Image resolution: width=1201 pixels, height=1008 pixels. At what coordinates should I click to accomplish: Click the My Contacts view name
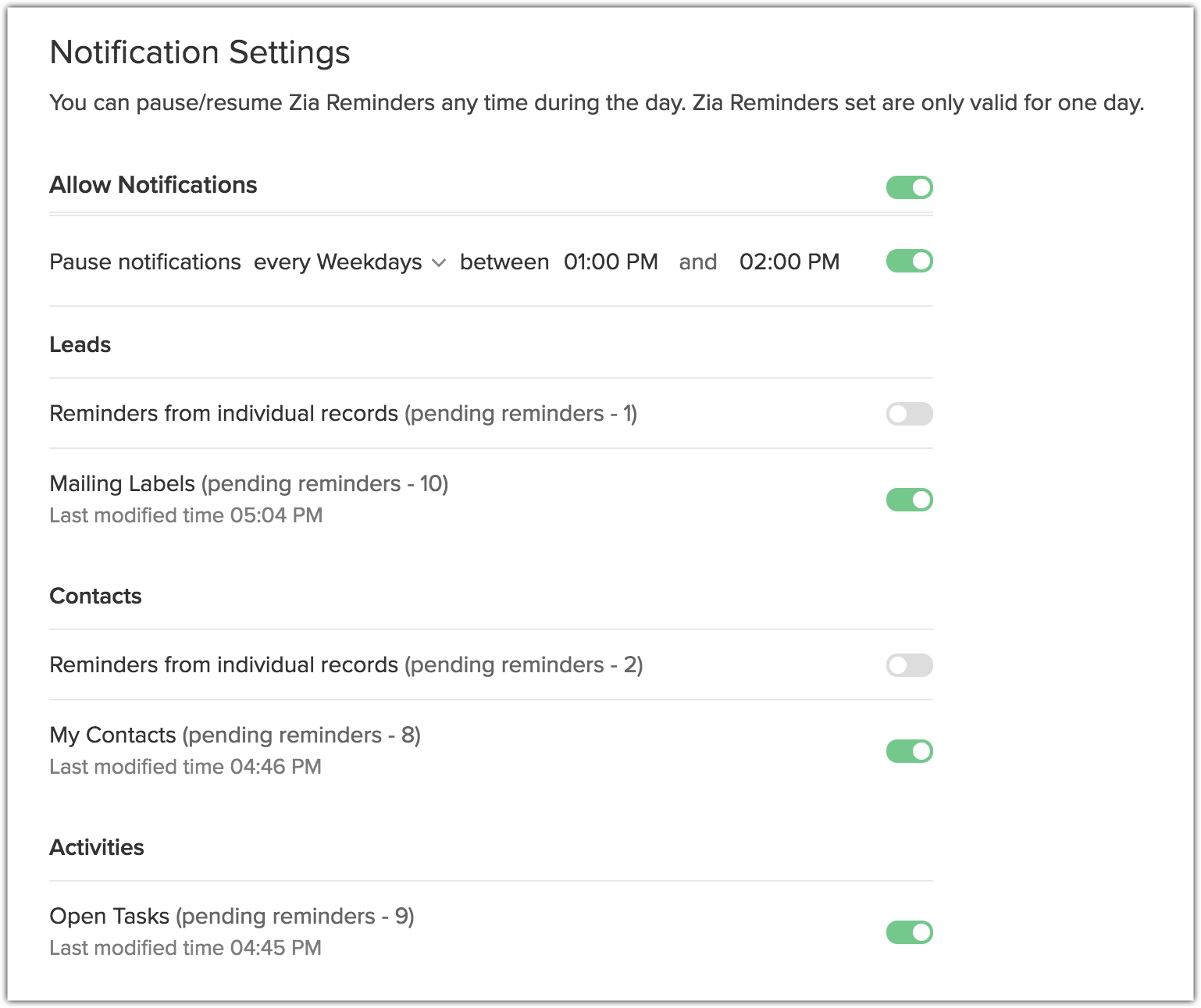point(112,736)
